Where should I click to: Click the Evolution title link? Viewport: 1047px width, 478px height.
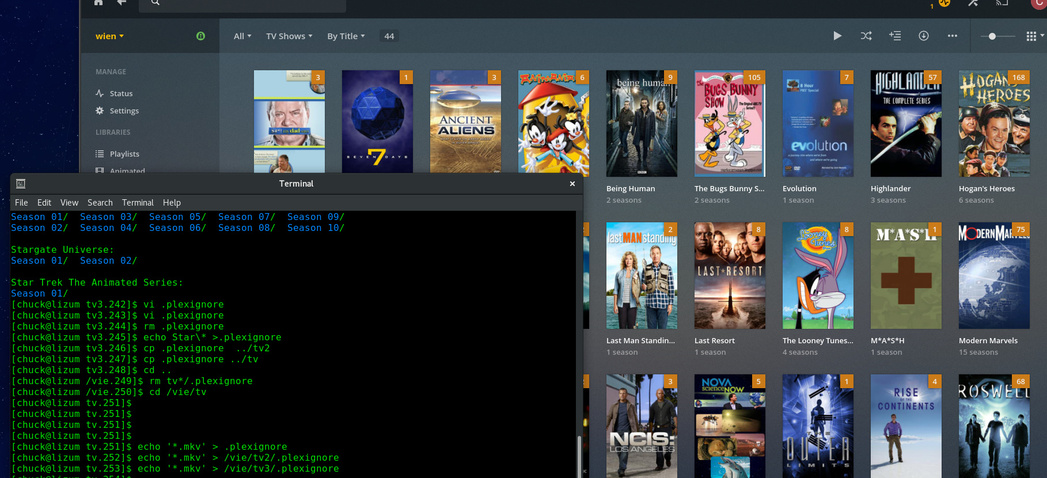(x=799, y=189)
